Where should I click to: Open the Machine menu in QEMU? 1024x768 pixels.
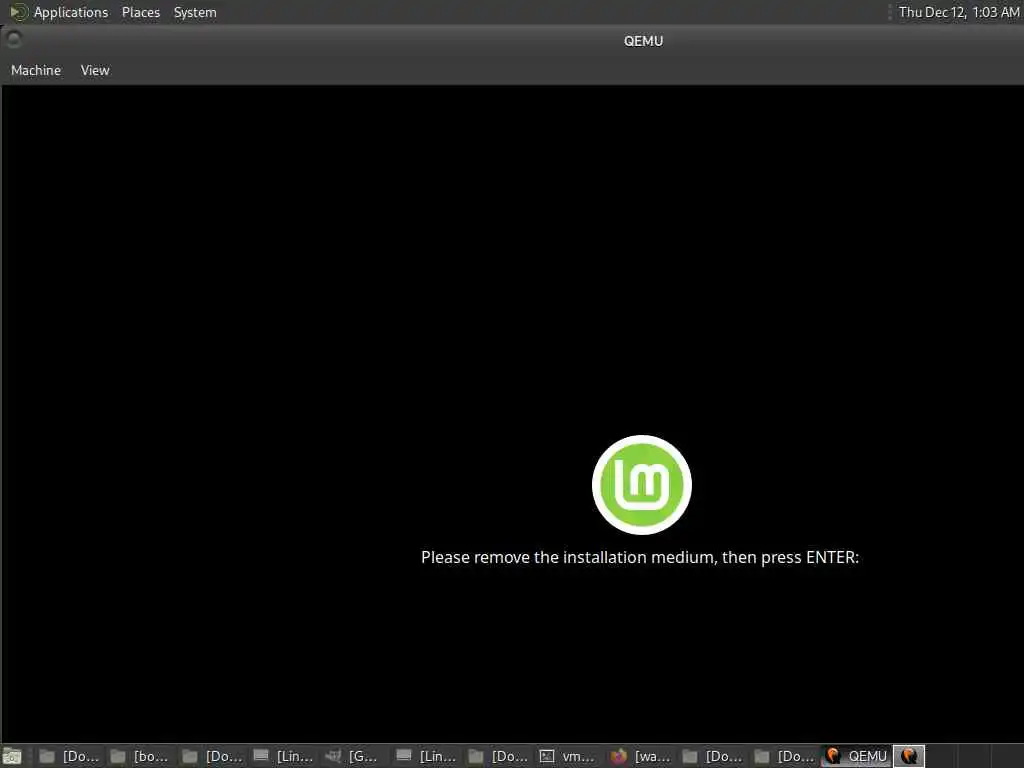point(36,70)
